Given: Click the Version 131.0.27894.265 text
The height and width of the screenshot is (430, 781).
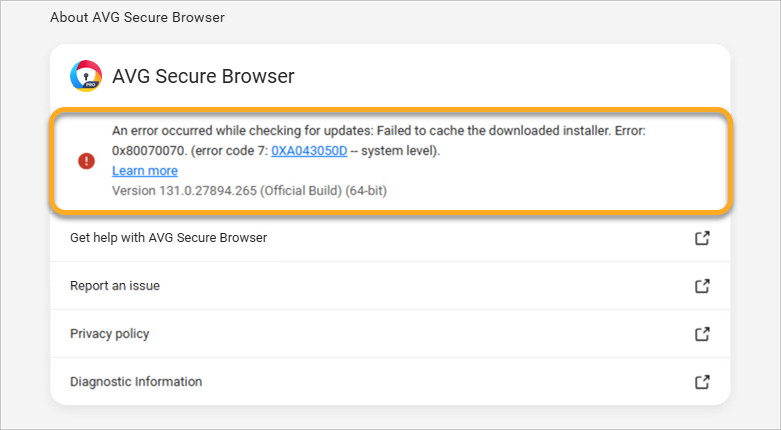Looking at the screenshot, I should pos(183,191).
